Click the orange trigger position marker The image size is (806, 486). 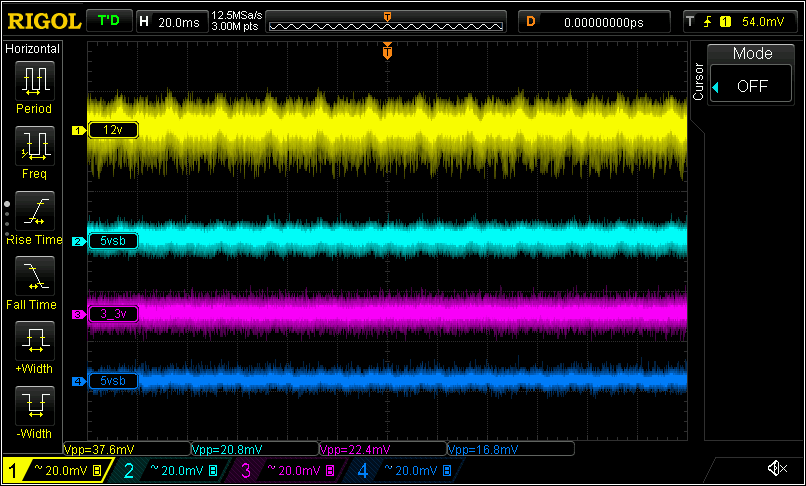coord(388,51)
